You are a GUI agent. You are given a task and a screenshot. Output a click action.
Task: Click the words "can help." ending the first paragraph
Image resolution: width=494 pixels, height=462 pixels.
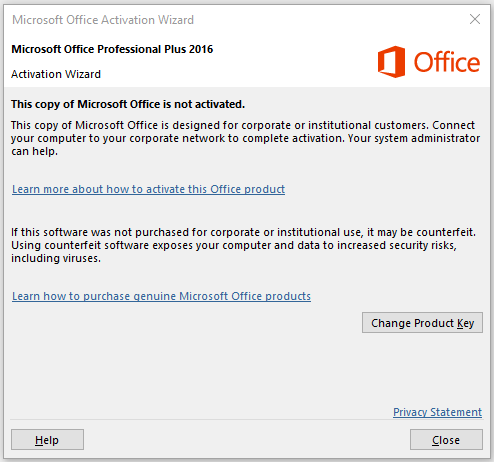pos(35,151)
